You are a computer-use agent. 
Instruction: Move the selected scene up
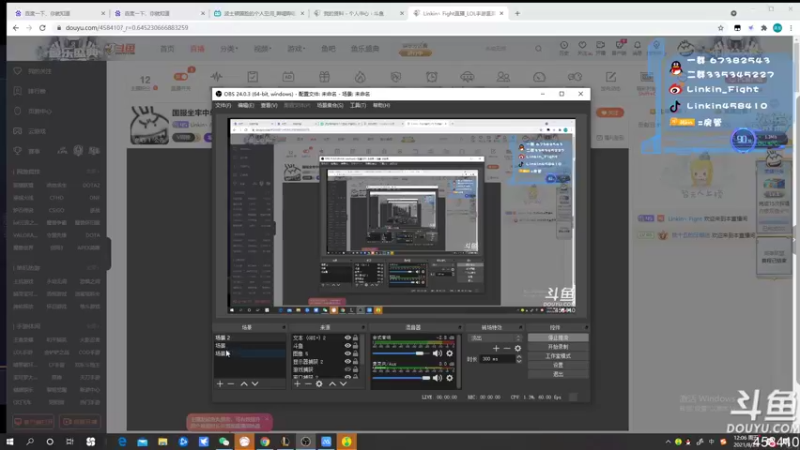244,384
